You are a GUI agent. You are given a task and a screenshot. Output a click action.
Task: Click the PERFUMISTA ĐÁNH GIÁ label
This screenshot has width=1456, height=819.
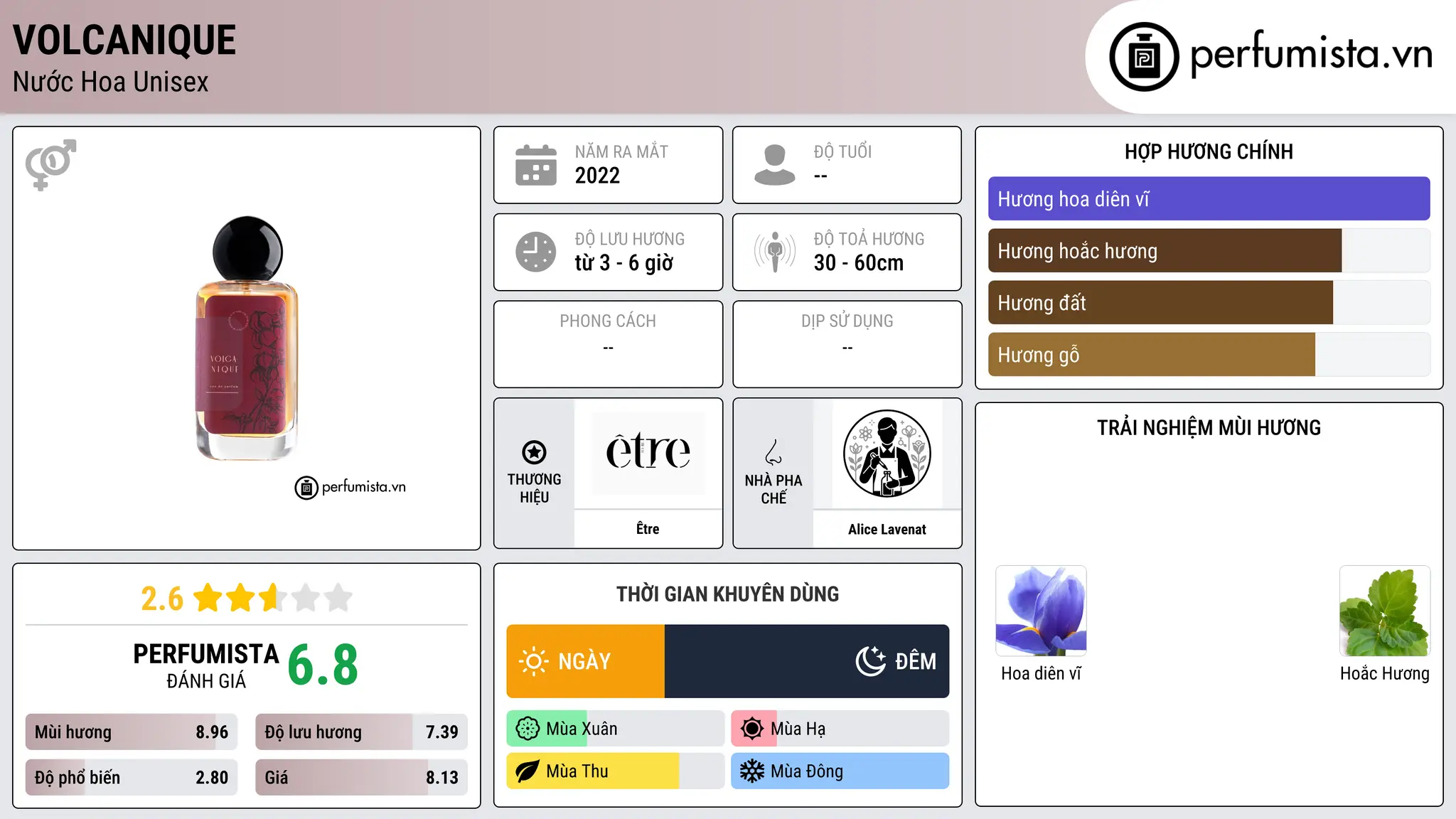pyautogui.click(x=206, y=665)
